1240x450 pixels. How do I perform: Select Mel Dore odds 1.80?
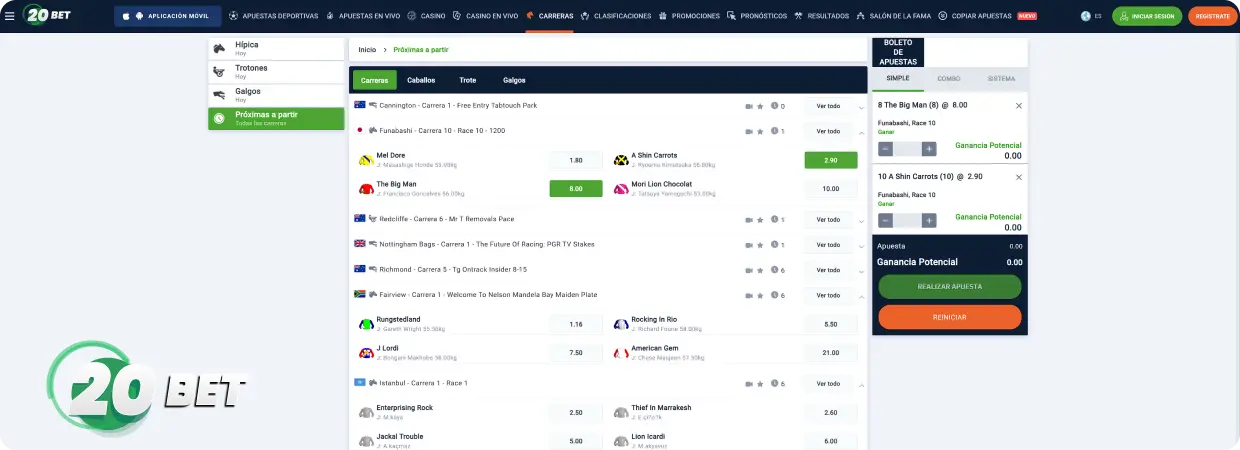pyautogui.click(x=576, y=160)
